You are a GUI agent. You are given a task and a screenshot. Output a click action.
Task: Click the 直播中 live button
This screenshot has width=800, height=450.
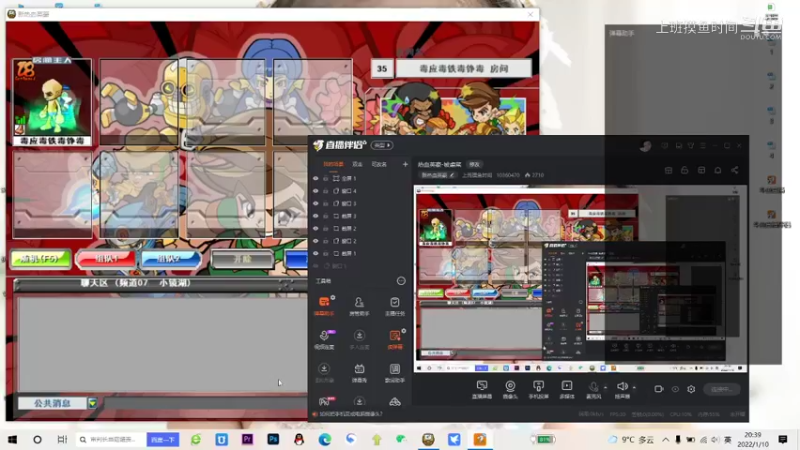pyautogui.click(x=721, y=389)
